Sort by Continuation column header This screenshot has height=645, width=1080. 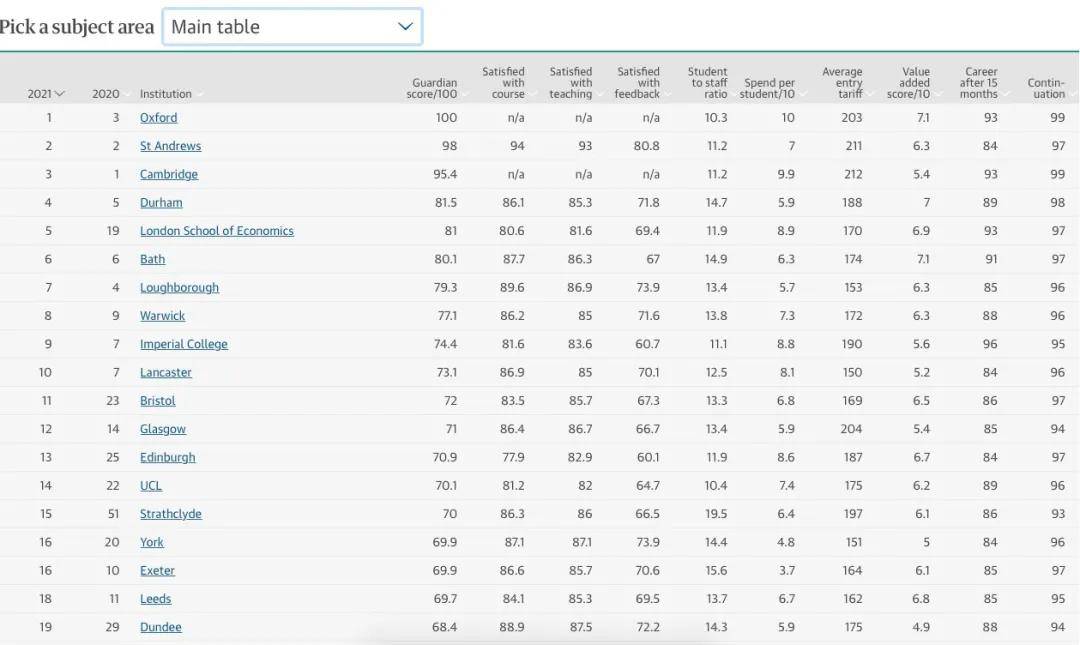point(1046,88)
